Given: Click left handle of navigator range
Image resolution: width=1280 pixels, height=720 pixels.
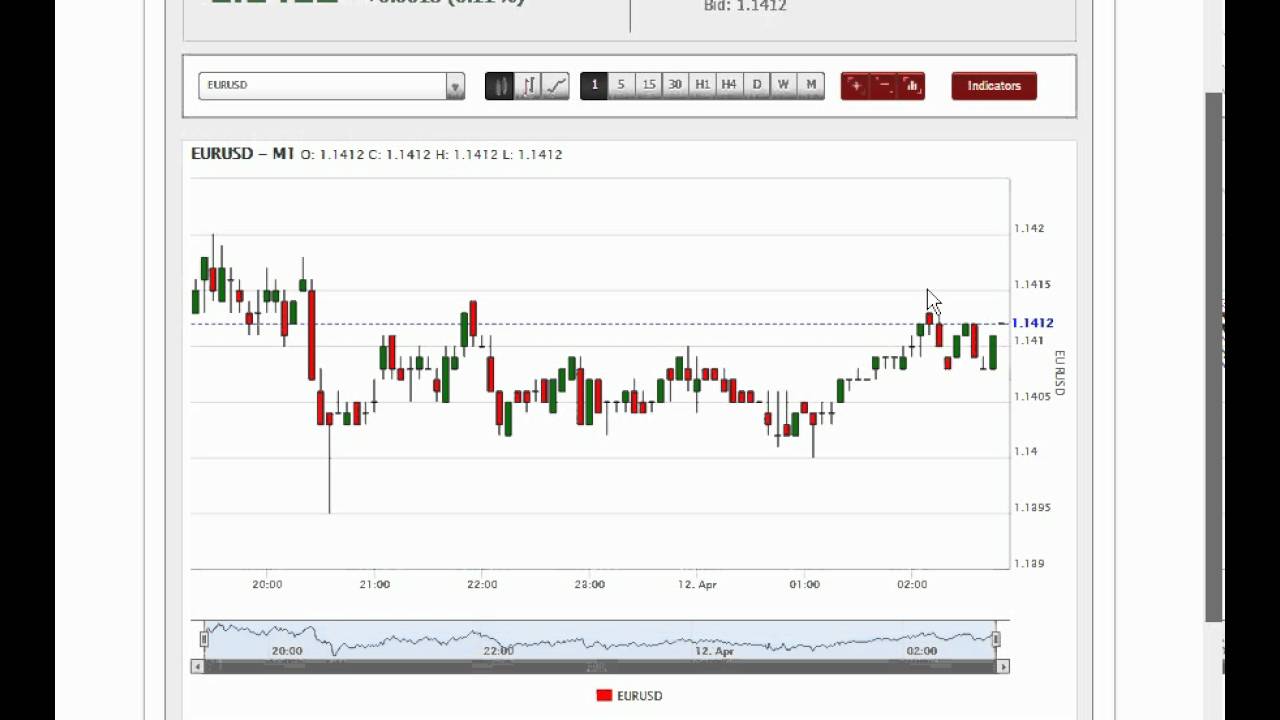Looking at the screenshot, I should [203, 638].
